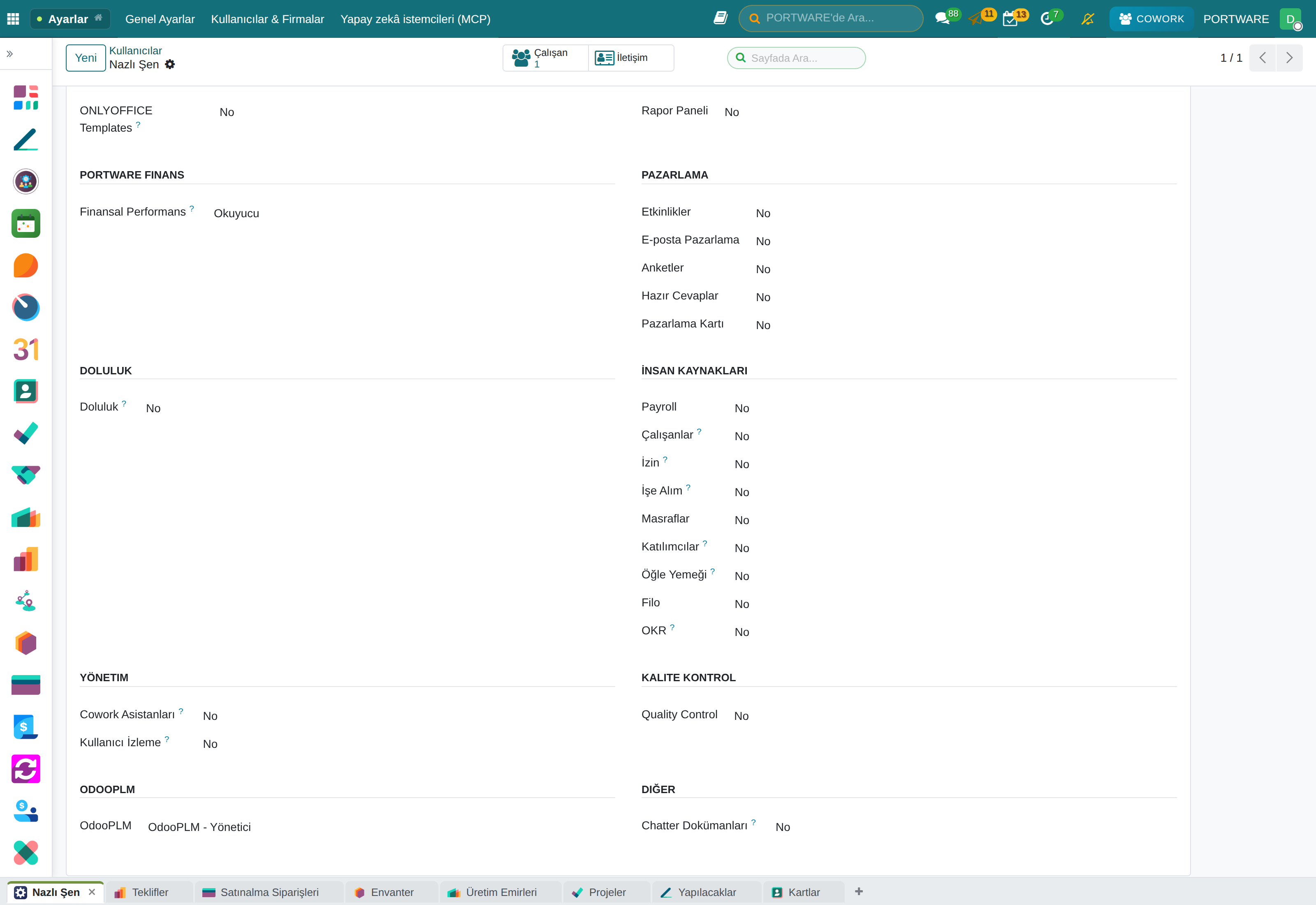The width and height of the screenshot is (1316, 905).
Task: Open the gear actions menu beside Nazlı Şen
Action: pyautogui.click(x=170, y=64)
